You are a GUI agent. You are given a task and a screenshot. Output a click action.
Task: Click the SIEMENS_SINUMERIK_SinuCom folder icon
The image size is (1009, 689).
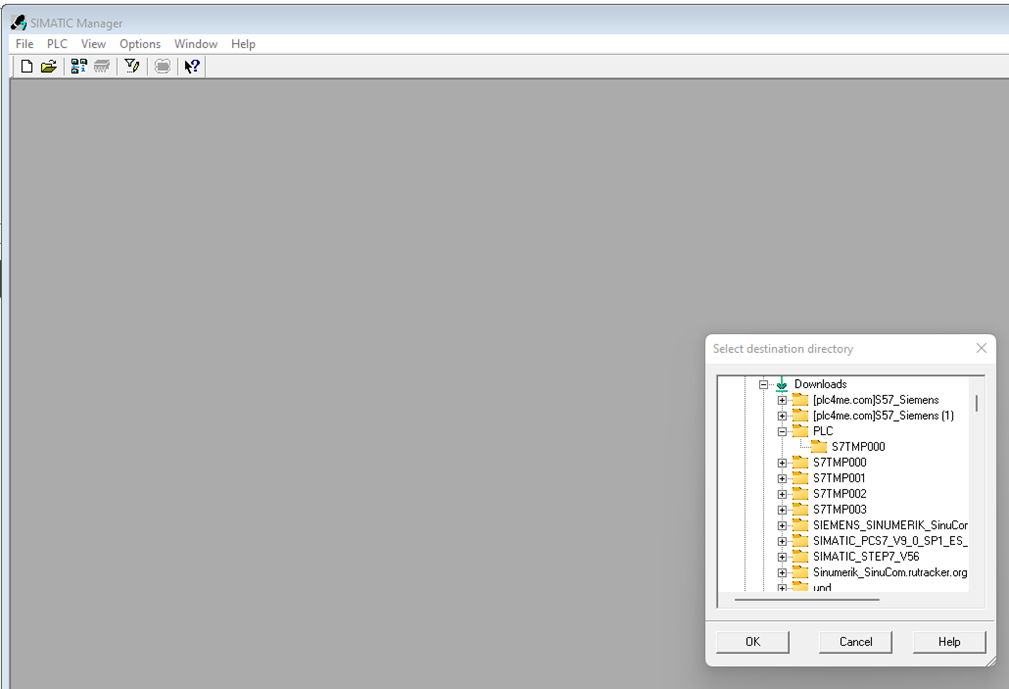click(800, 525)
